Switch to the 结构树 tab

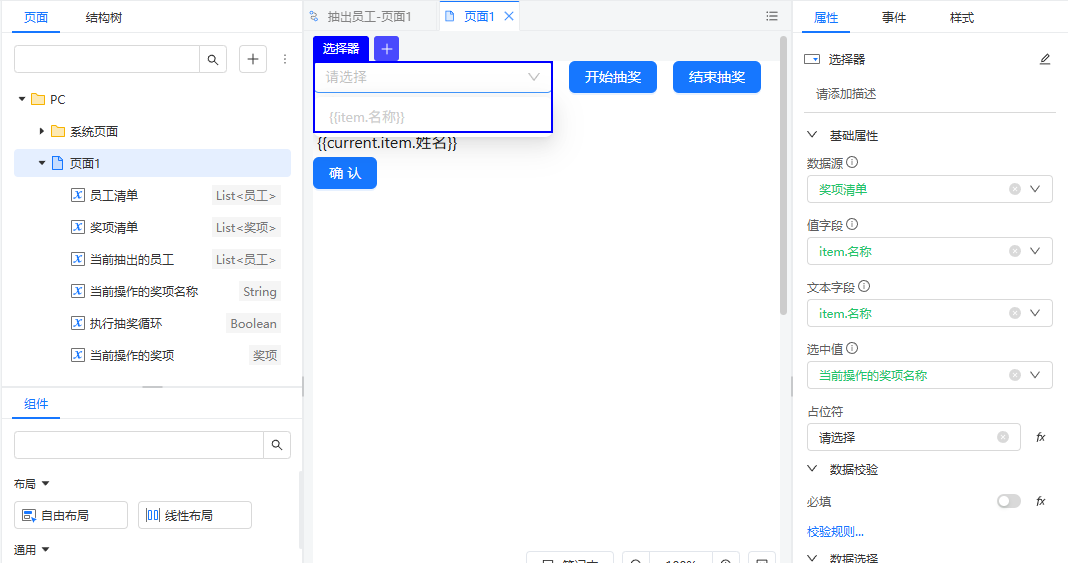tap(104, 18)
